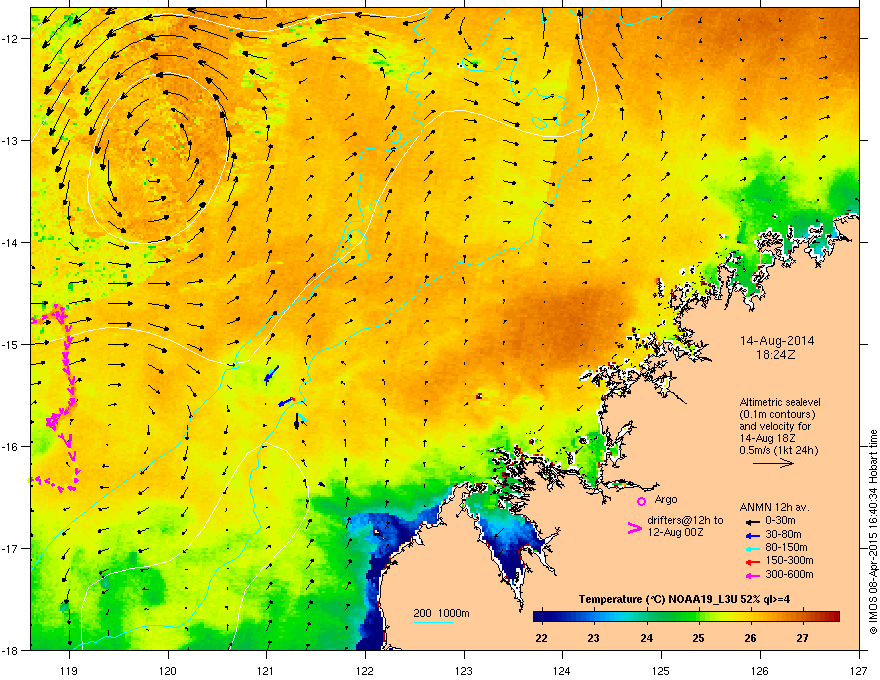Click the green 24.5 degree region of colorbar
Screen dimensions: 880x680
(673, 616)
